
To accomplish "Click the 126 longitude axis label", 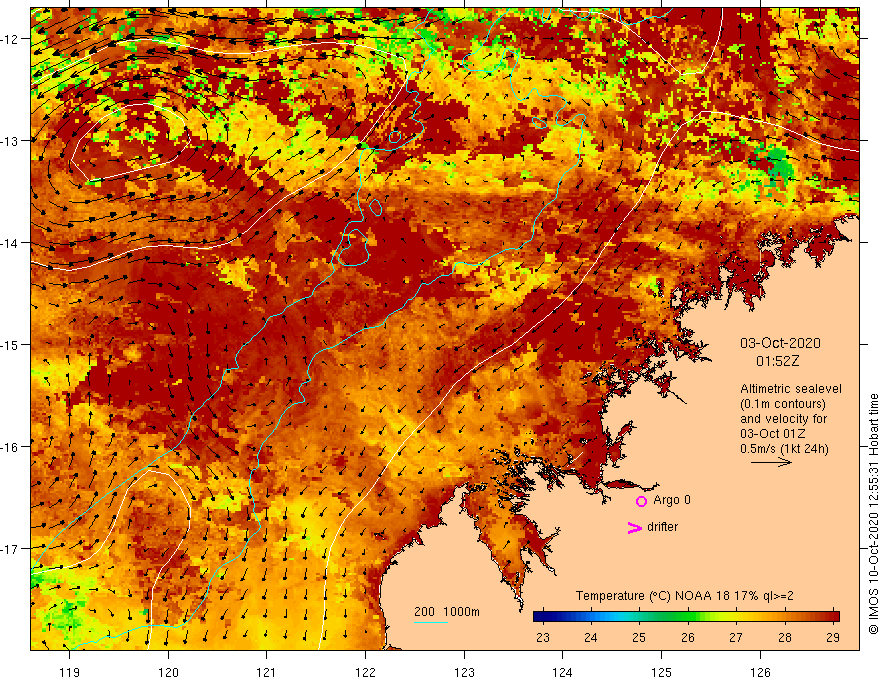I will [760, 672].
